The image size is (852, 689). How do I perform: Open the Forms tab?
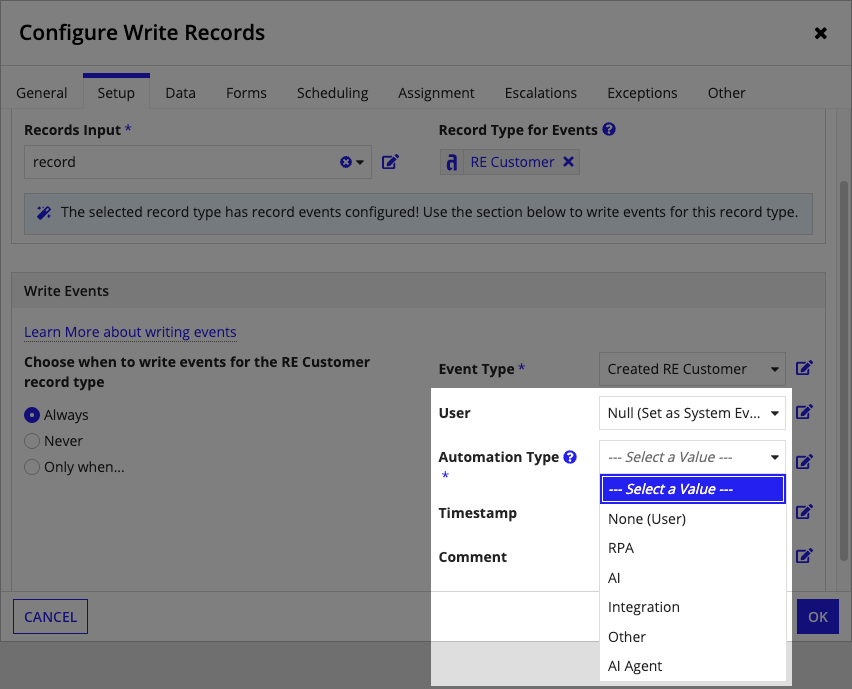[246, 93]
